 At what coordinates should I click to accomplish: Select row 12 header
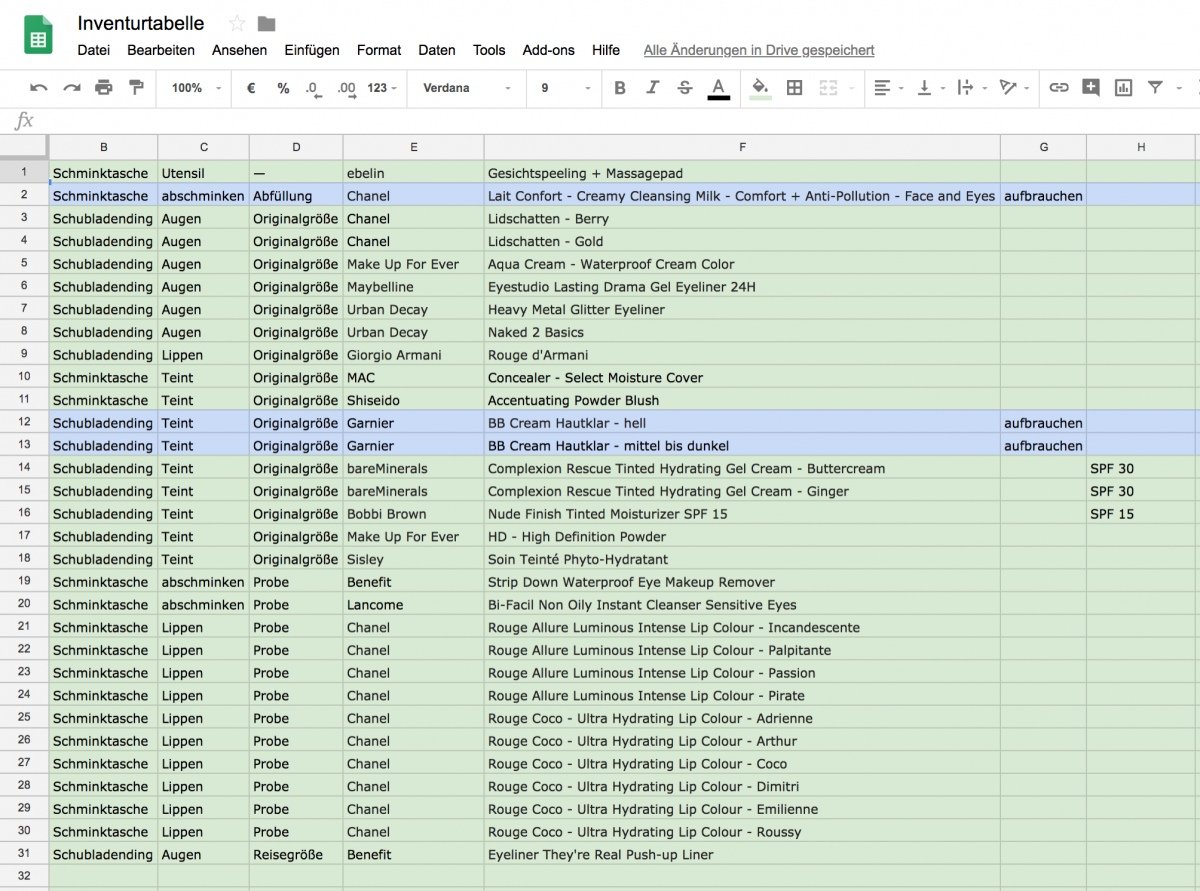24,423
